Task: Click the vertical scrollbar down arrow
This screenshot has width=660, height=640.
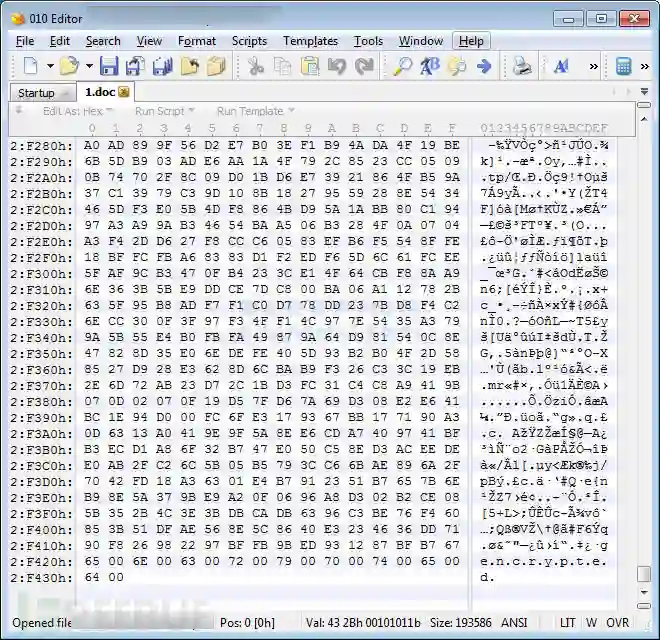Action: coord(644,593)
